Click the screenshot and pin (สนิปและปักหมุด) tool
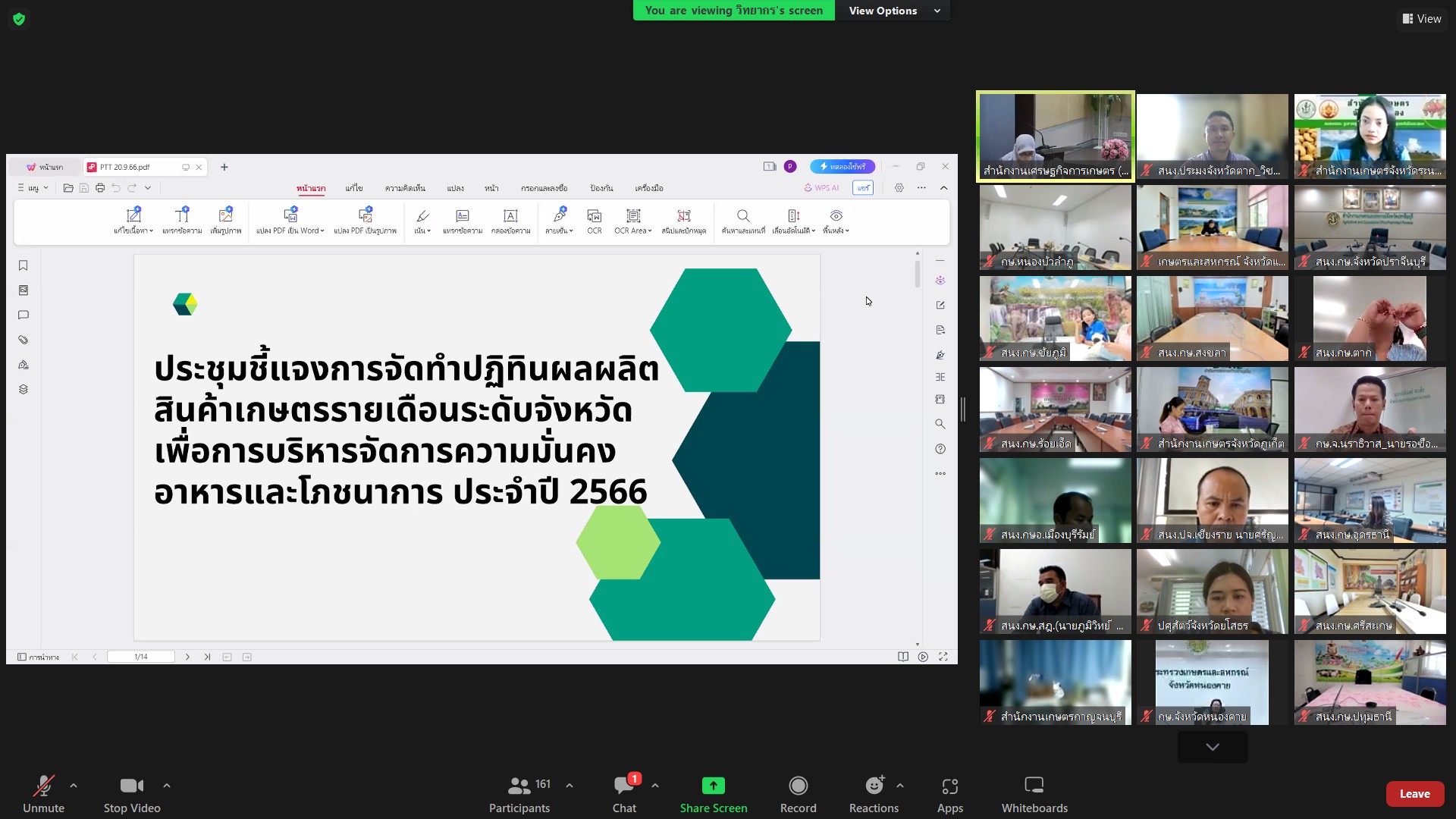 pyautogui.click(x=684, y=221)
